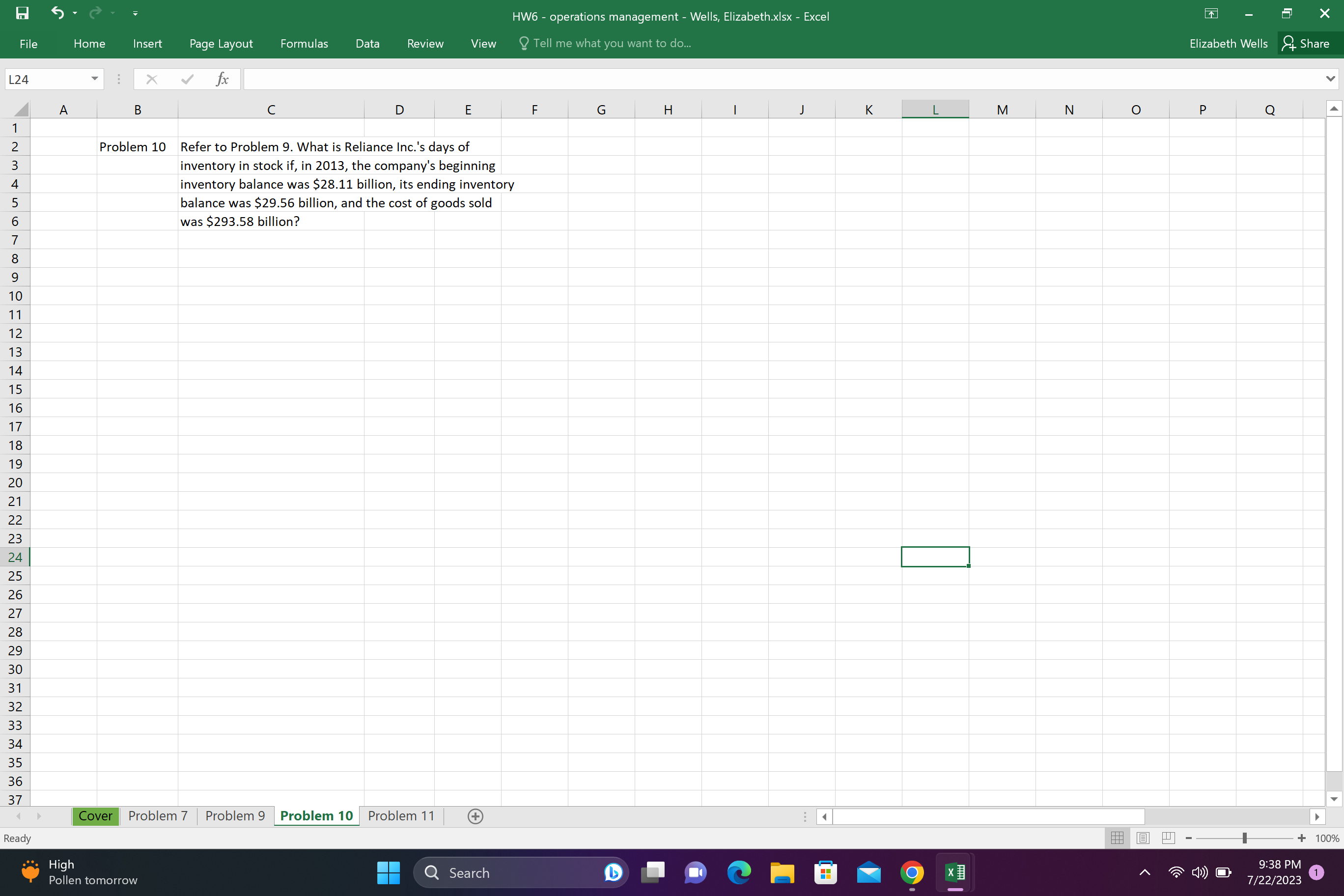Open the Insert Function (fx) dialog

pos(223,79)
